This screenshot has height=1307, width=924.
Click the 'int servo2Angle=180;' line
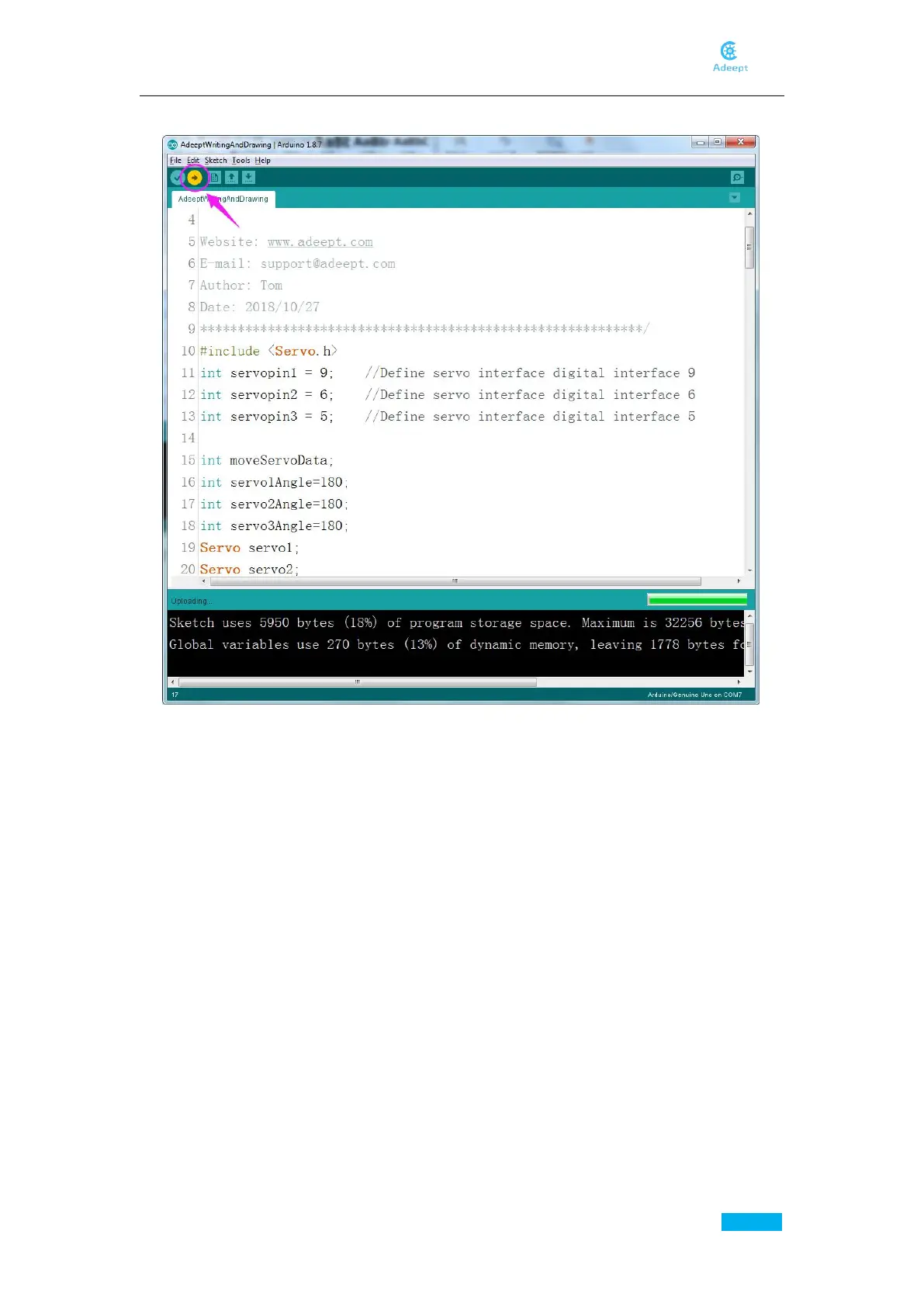click(x=275, y=504)
